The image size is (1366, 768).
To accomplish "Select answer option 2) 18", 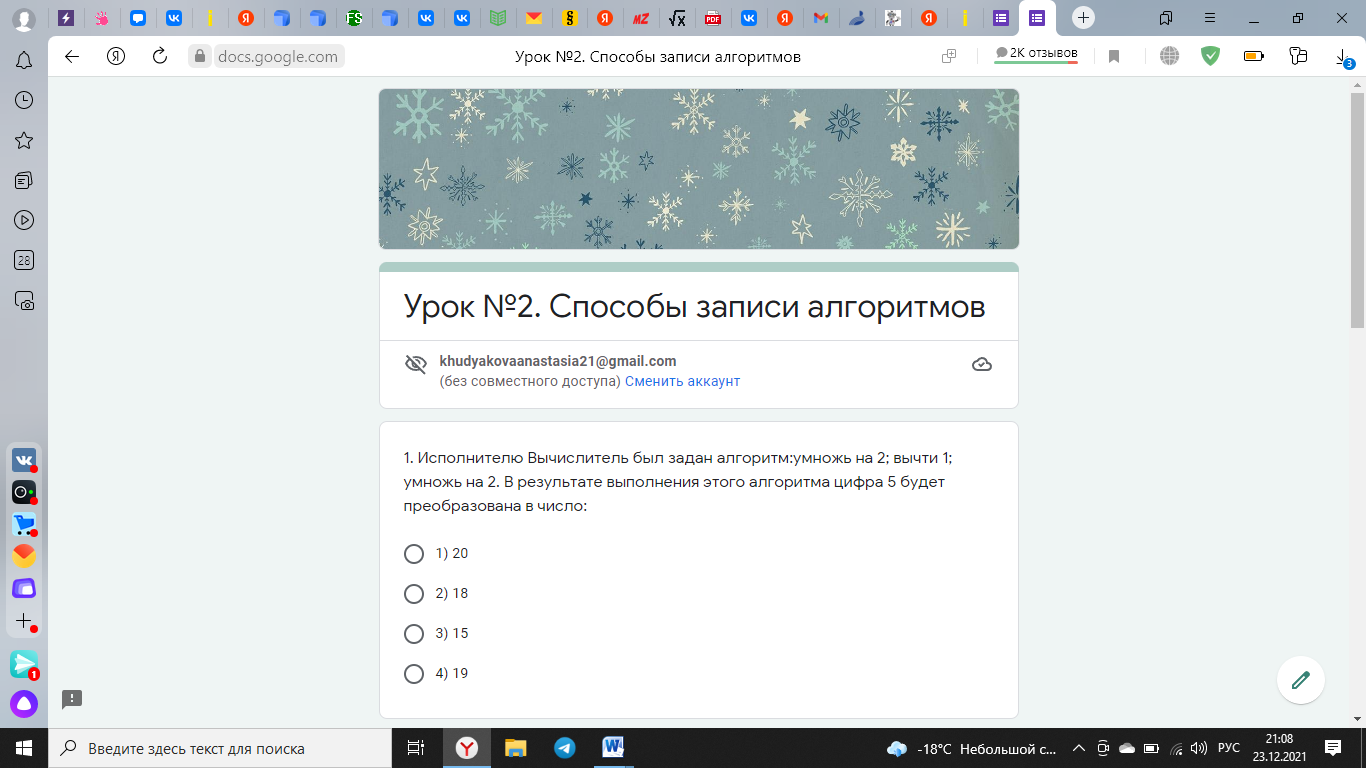I will coord(414,594).
